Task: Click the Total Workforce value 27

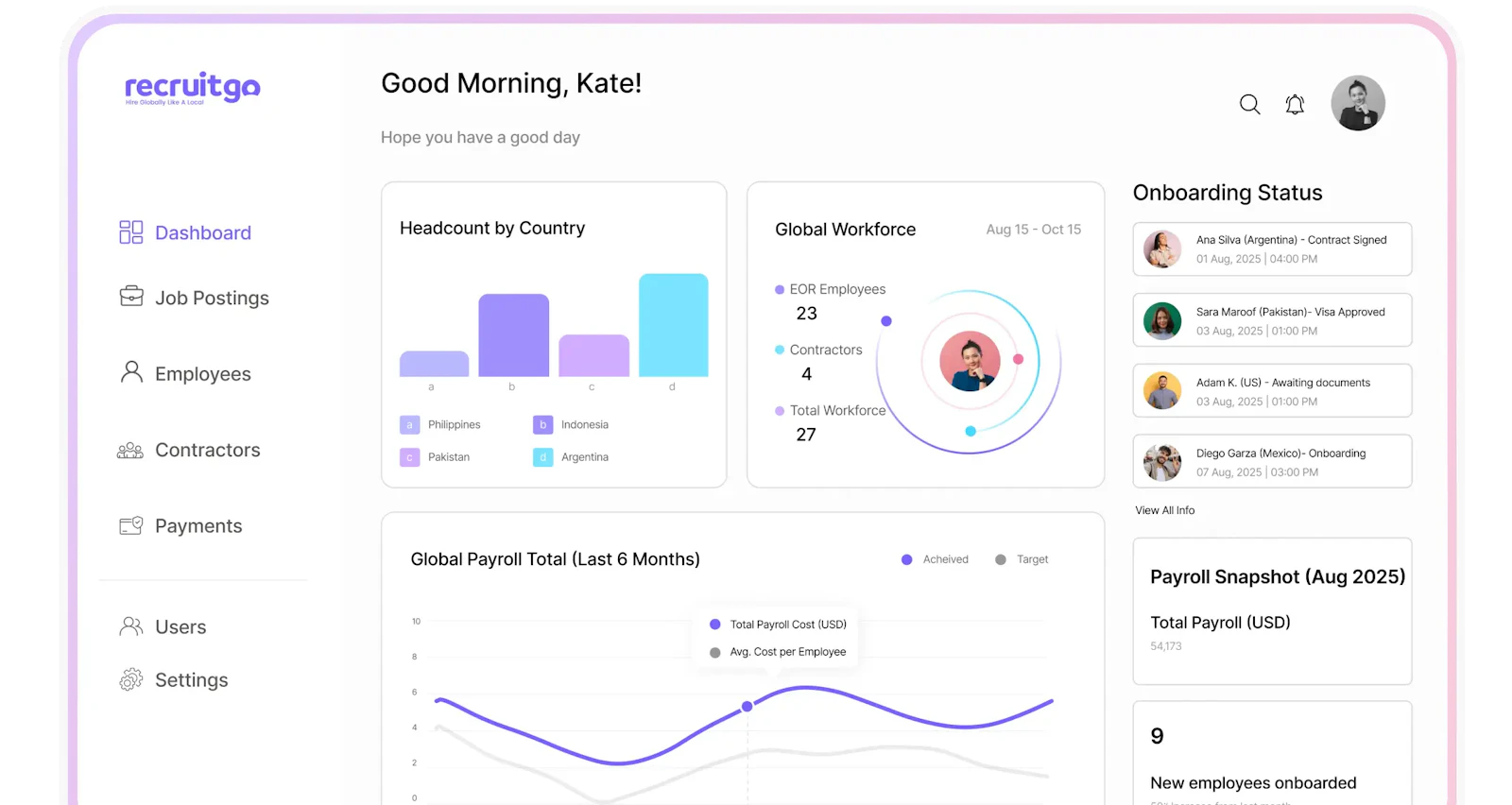Action: coord(805,435)
